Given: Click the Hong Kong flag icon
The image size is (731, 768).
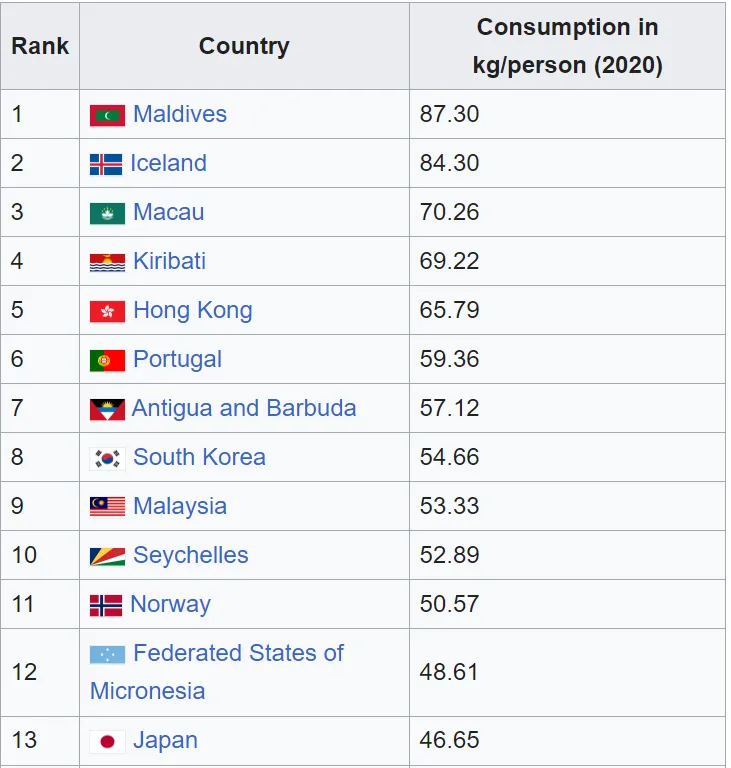Looking at the screenshot, I should 107,312.
